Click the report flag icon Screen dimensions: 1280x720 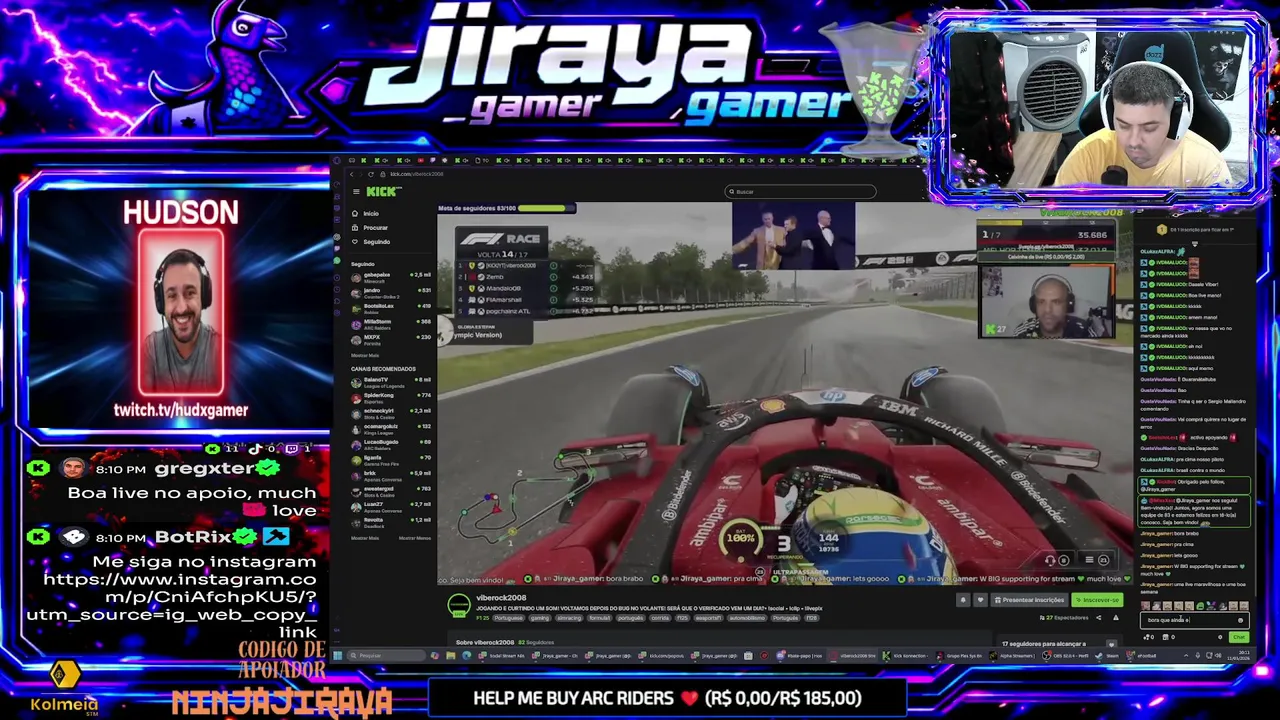click(1116, 618)
